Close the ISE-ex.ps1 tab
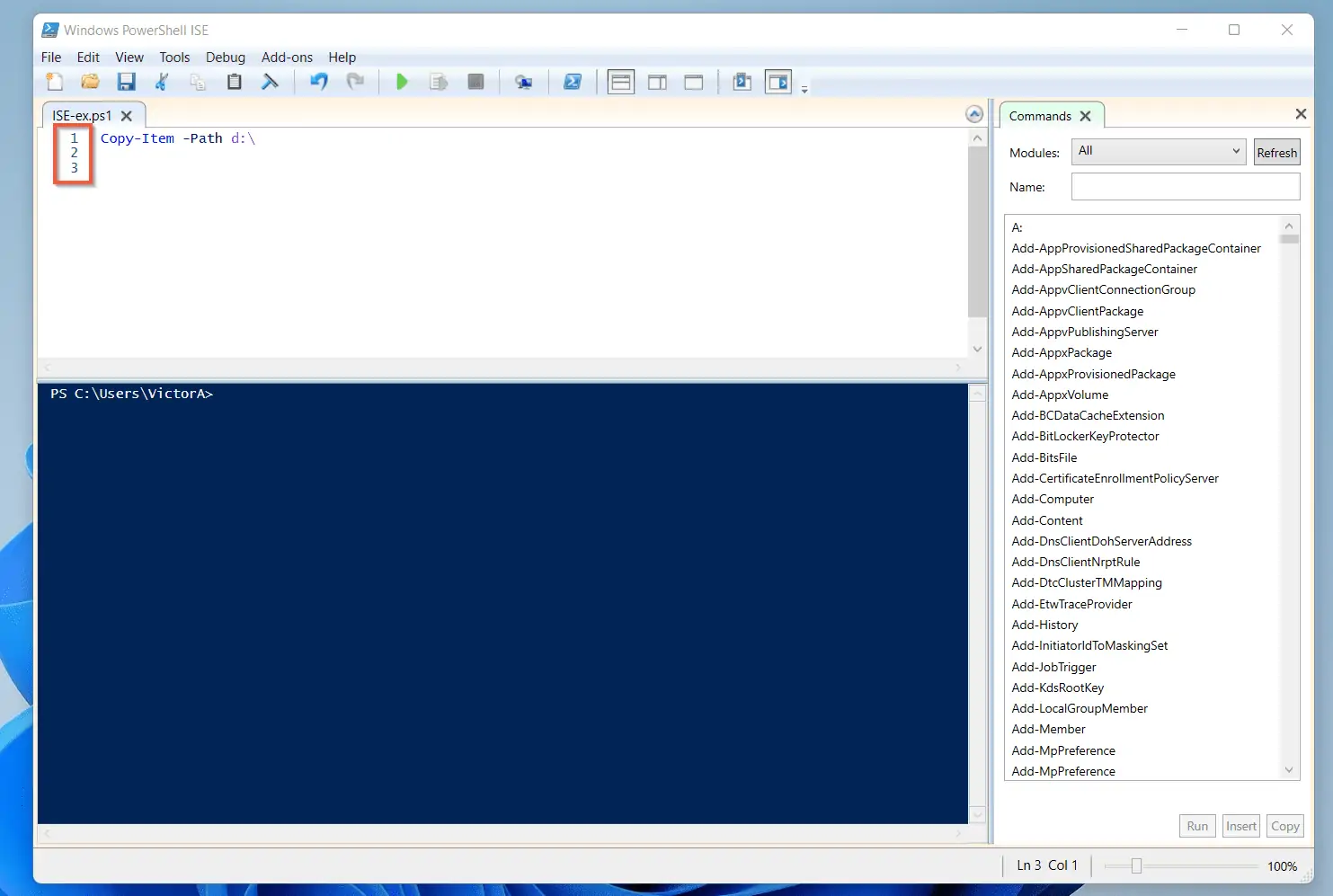 coord(127,116)
